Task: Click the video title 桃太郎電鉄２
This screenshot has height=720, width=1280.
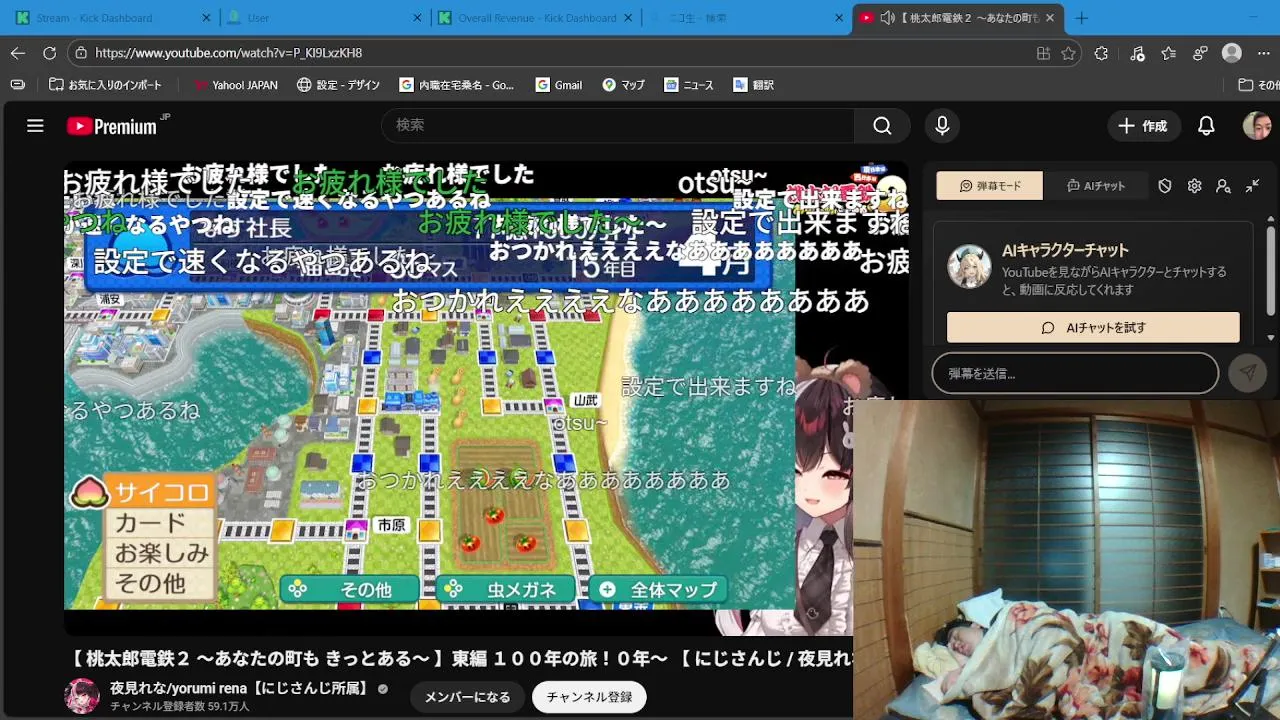Action: point(460,659)
